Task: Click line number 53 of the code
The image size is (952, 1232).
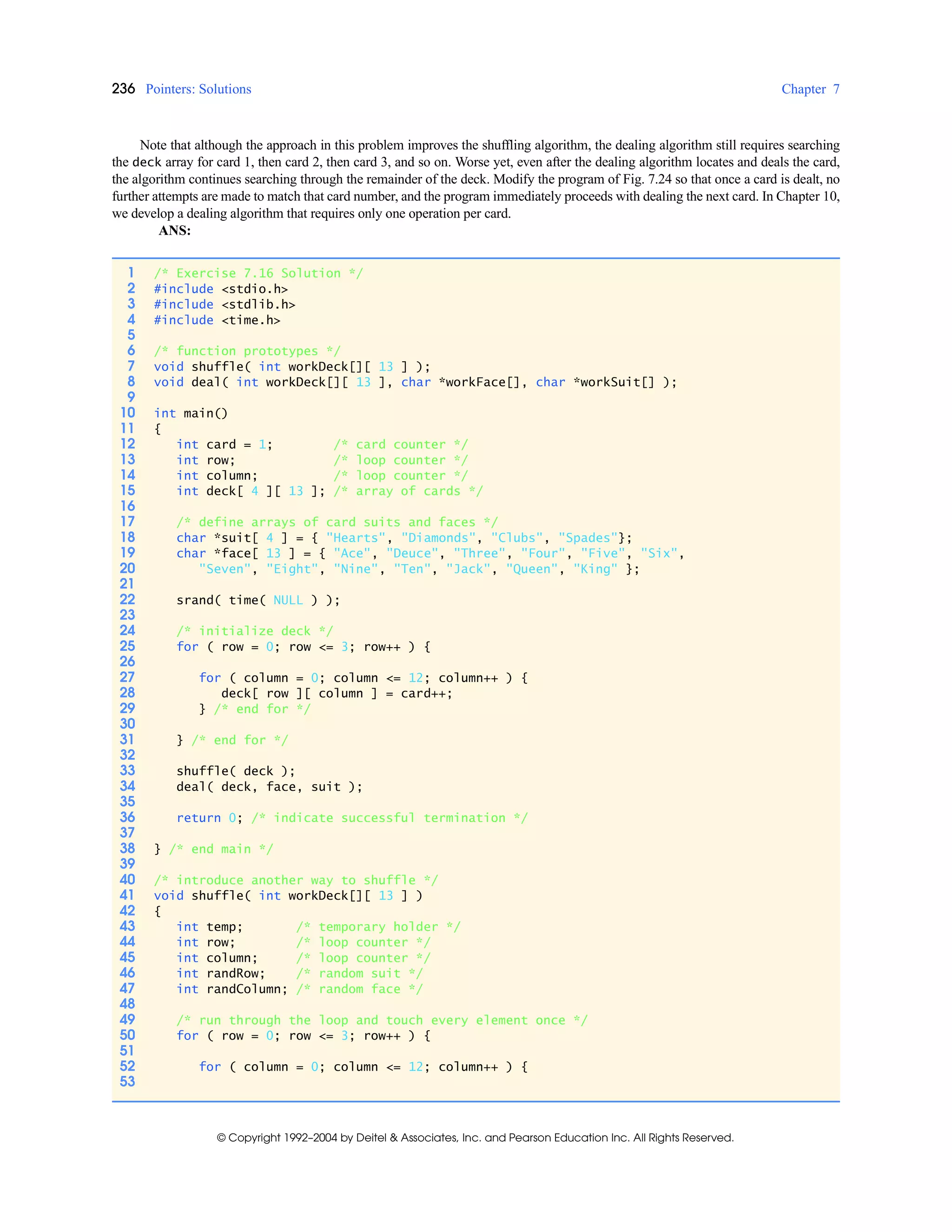Action: (127, 1081)
